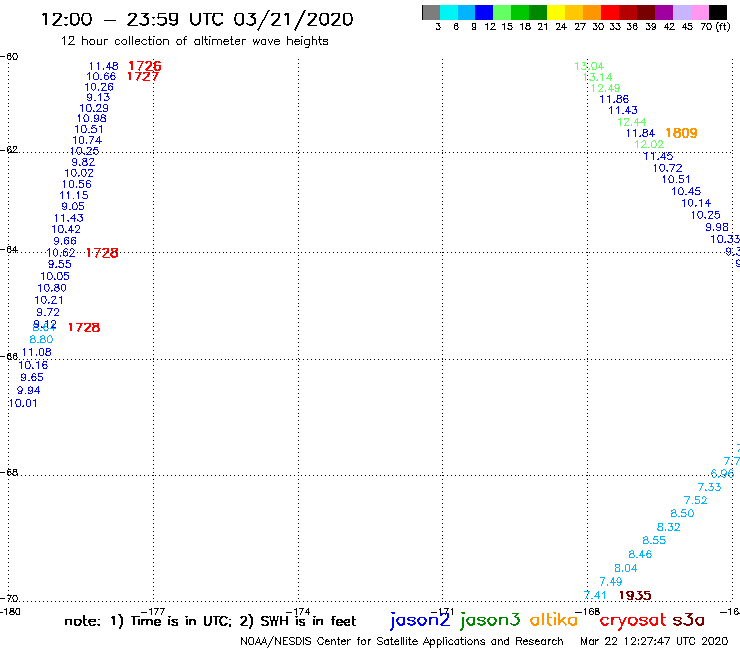740x650 pixels.
Task: Select the green wave height value '12.44'
Action: pos(631,122)
